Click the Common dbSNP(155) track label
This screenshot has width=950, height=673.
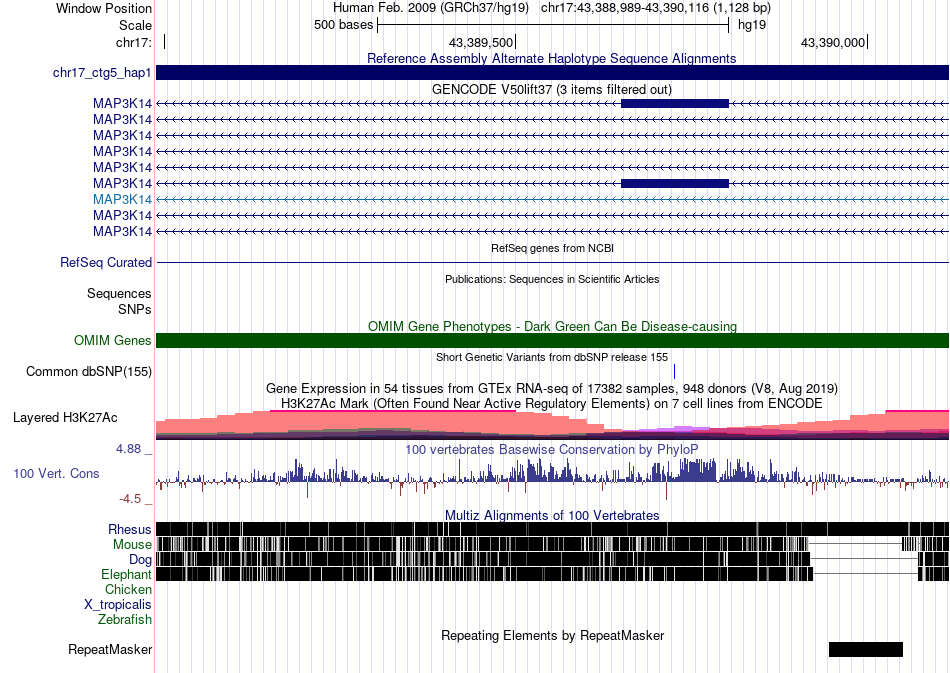click(89, 371)
